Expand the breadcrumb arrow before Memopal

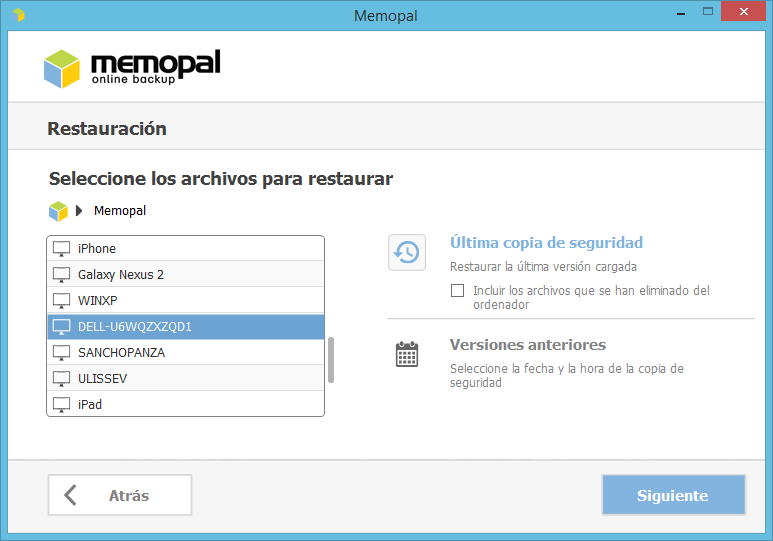(79, 211)
